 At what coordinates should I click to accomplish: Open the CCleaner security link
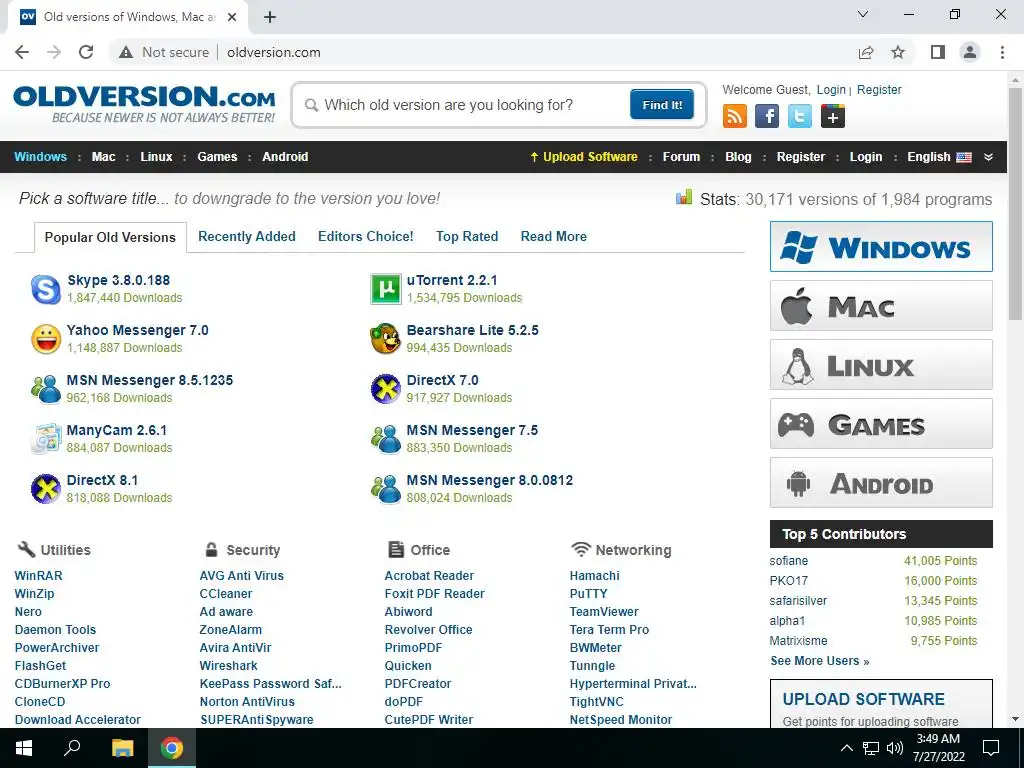pyautogui.click(x=225, y=594)
